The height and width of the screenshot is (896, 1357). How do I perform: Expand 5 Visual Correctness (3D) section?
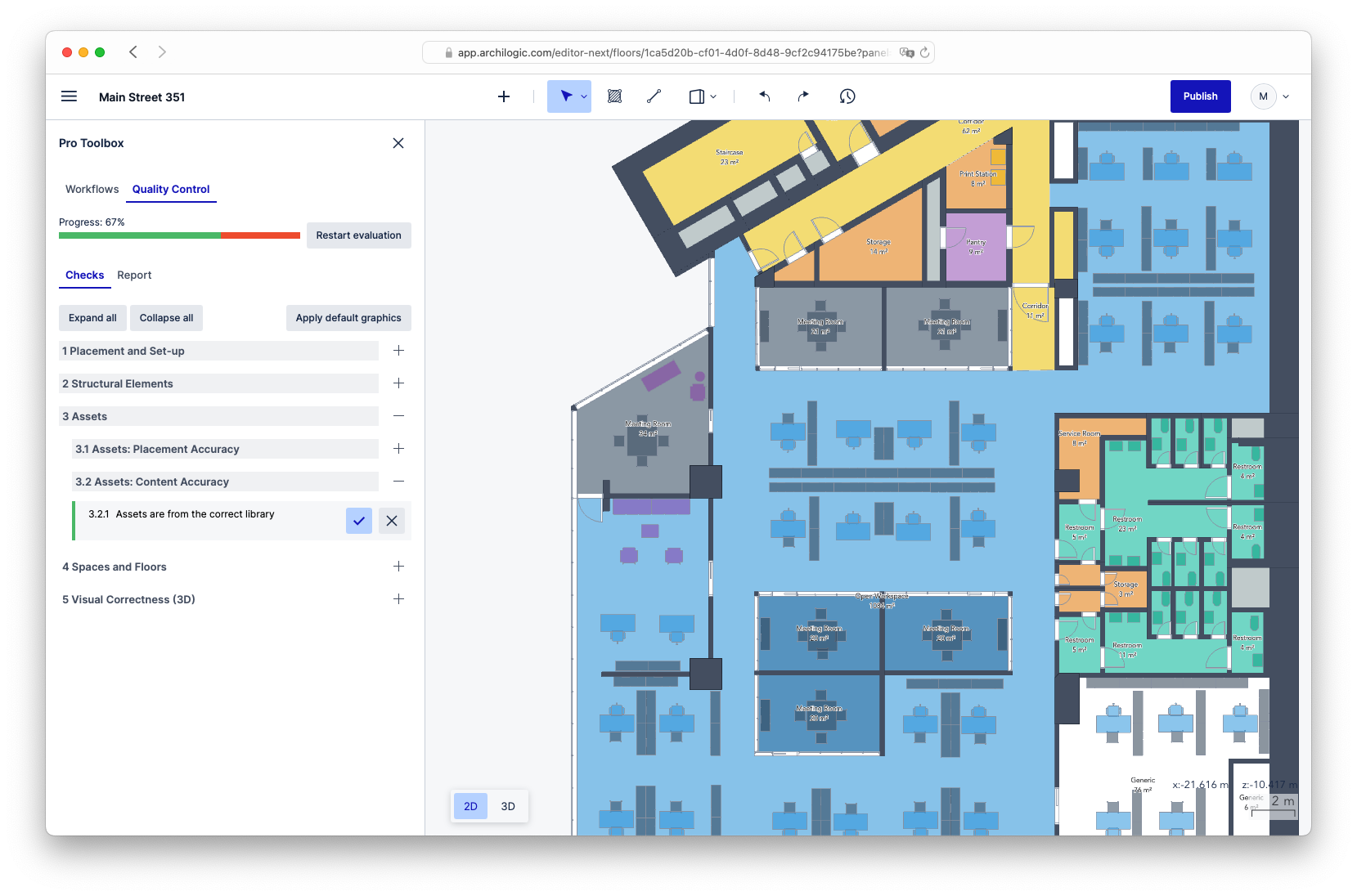point(398,599)
